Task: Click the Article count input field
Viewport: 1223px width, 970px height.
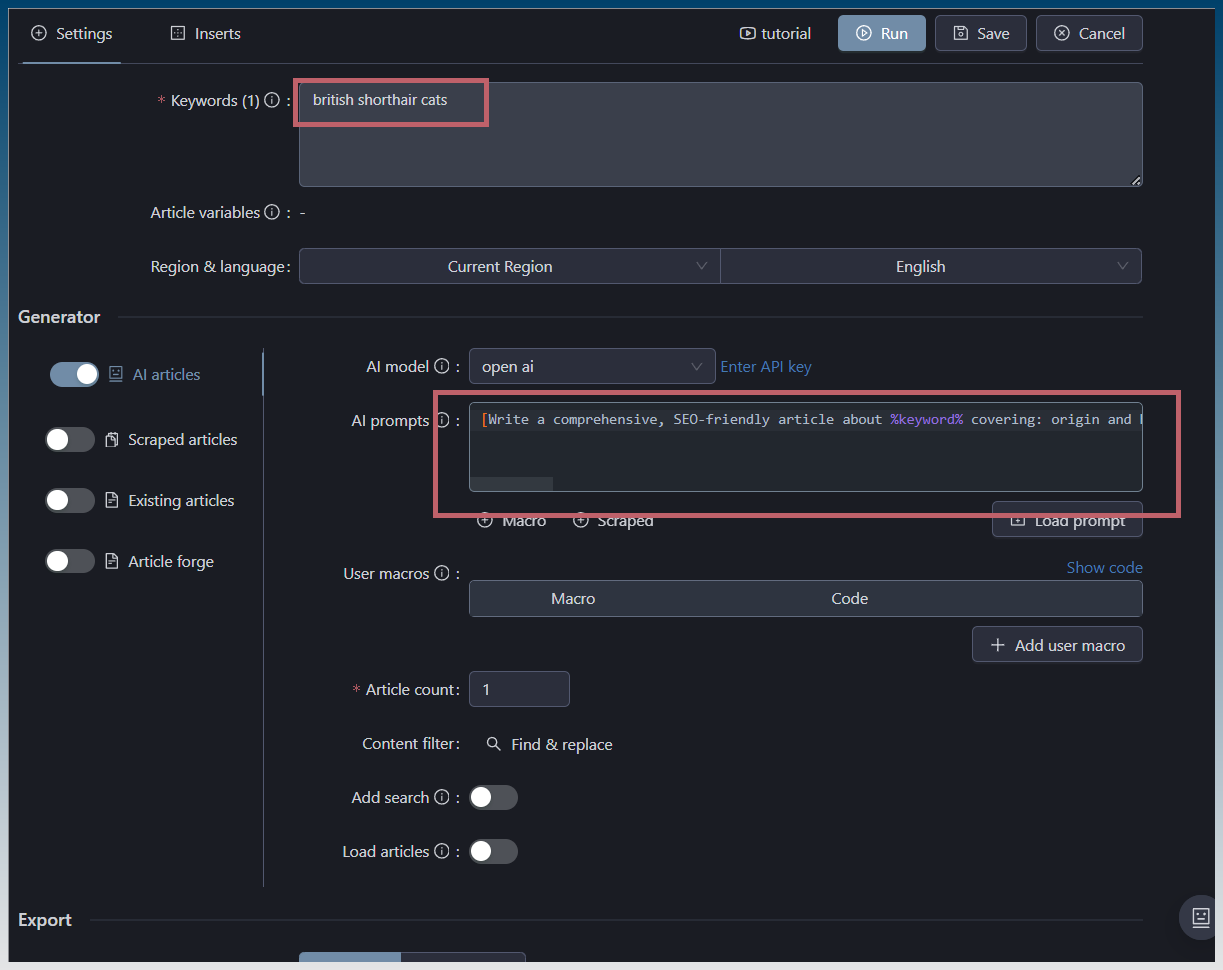Action: click(519, 690)
